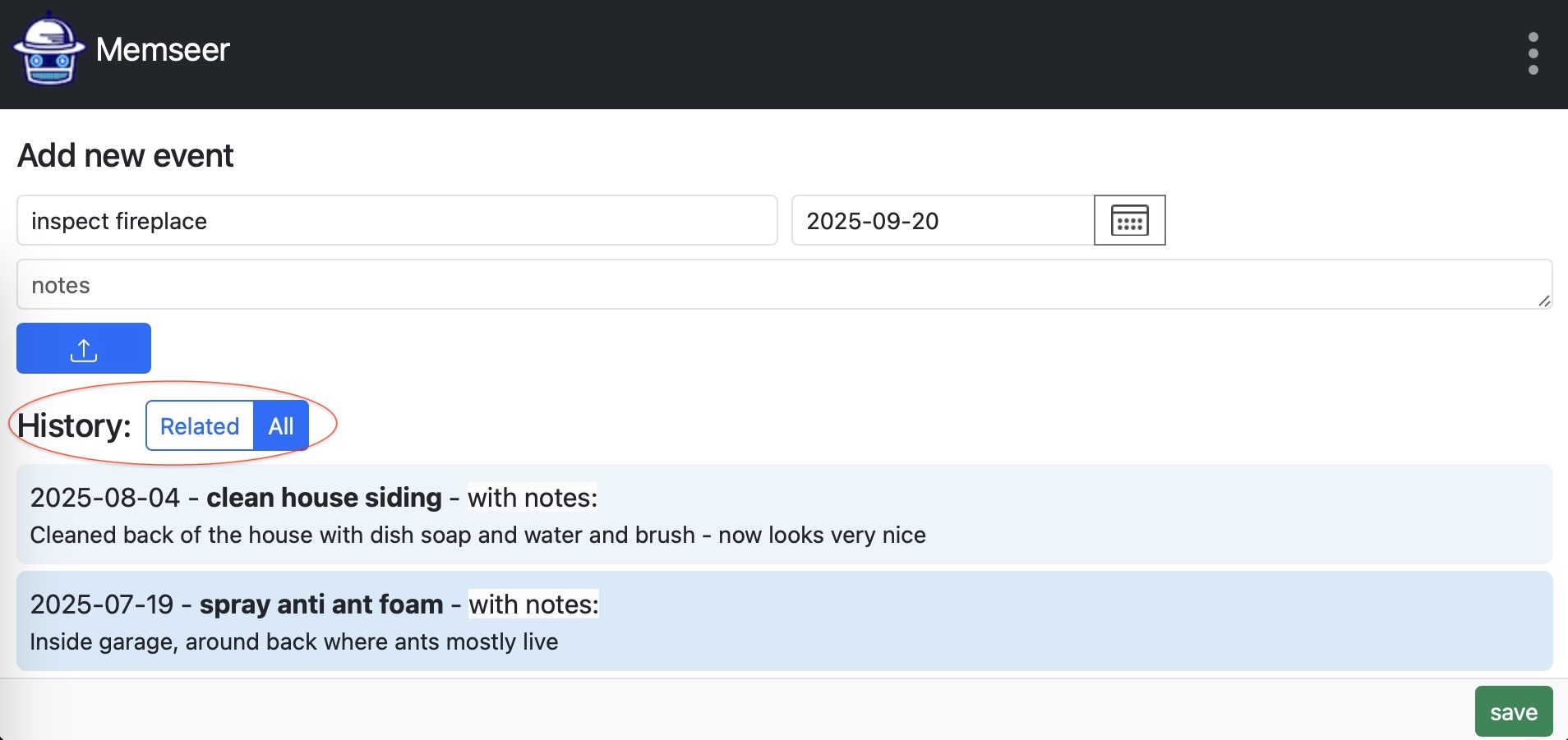Select the clean house siding title
Screen dimensions: 1568x740
(x=324, y=498)
